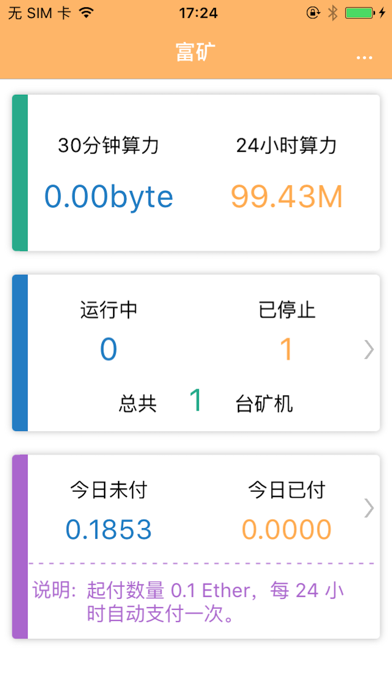Tap the 24小时算力 value 99.43M
Screen dimensions: 392x696
(x=287, y=197)
